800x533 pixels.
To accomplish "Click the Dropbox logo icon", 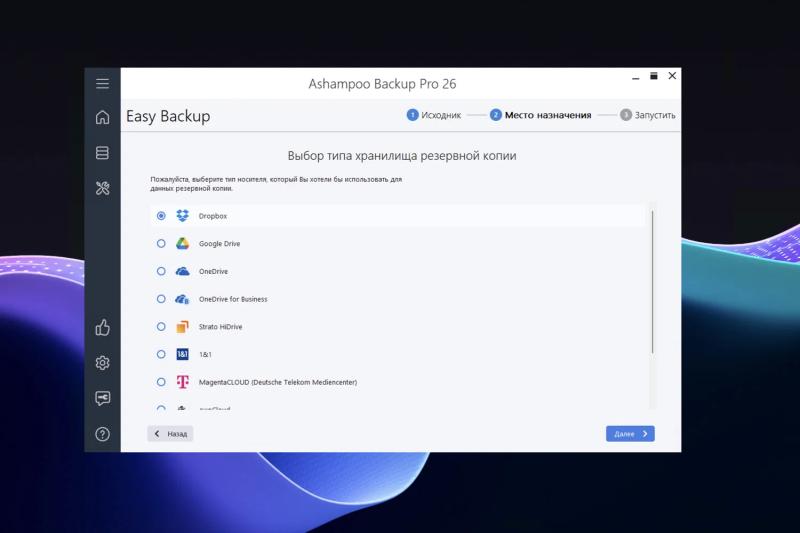I will pyautogui.click(x=182, y=216).
